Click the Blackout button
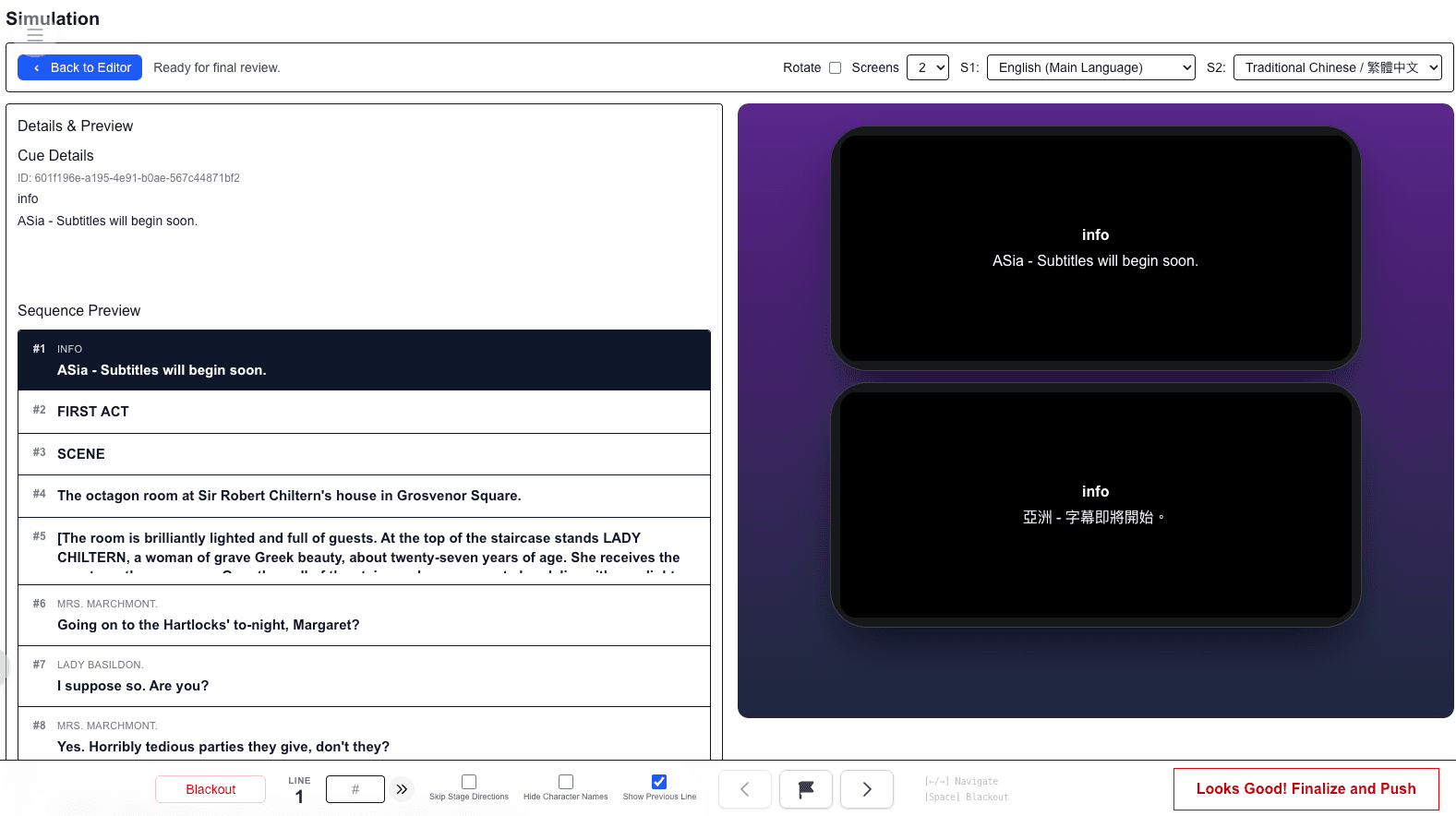This screenshot has width=1456, height=816. (x=211, y=789)
